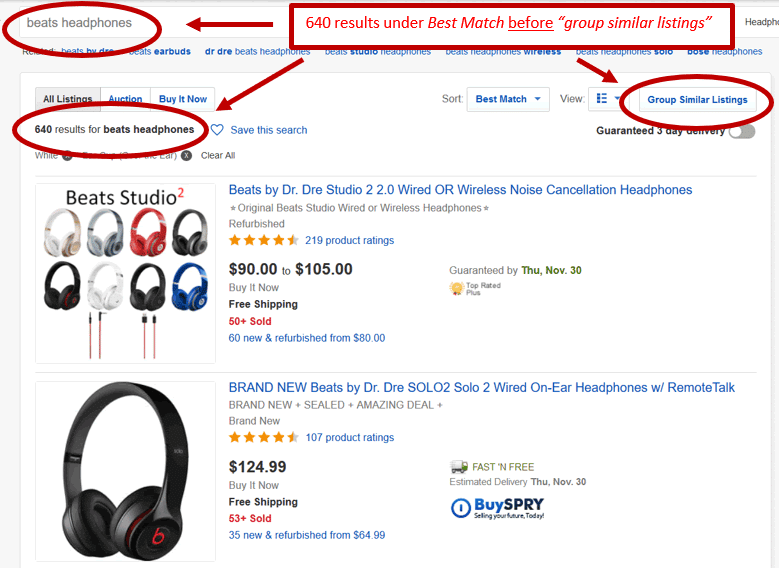Click the FAST 'N FREE truck icon

click(459, 467)
